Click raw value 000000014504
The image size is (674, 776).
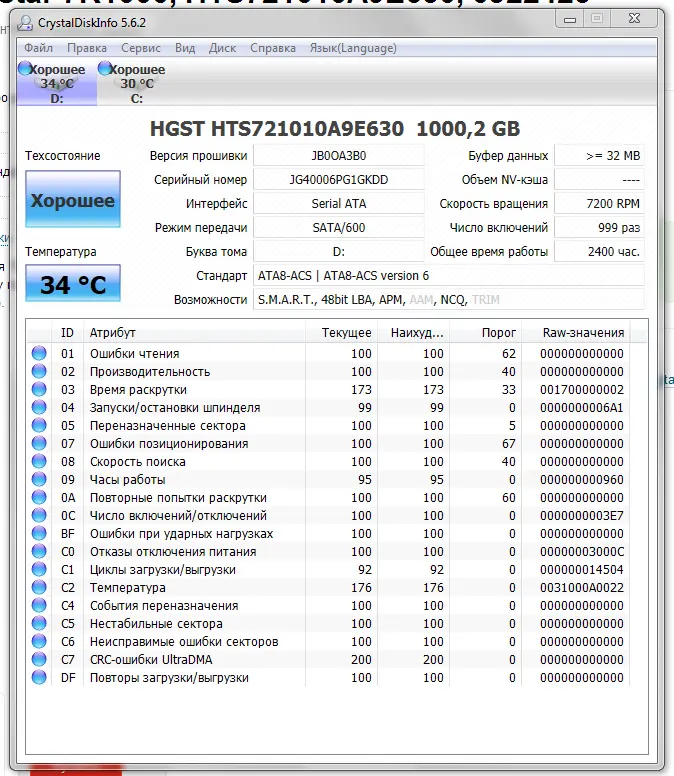pyautogui.click(x=581, y=570)
